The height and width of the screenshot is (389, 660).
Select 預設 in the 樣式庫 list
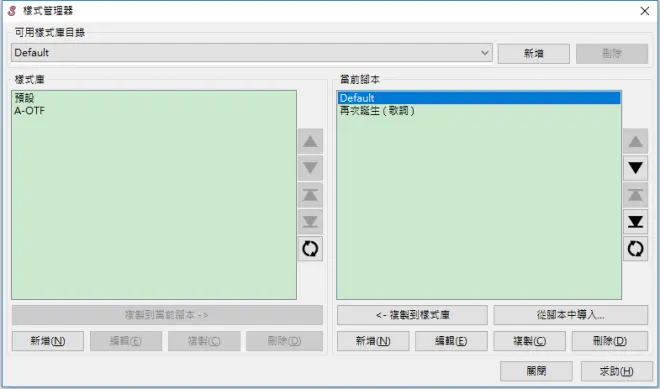click(154, 98)
